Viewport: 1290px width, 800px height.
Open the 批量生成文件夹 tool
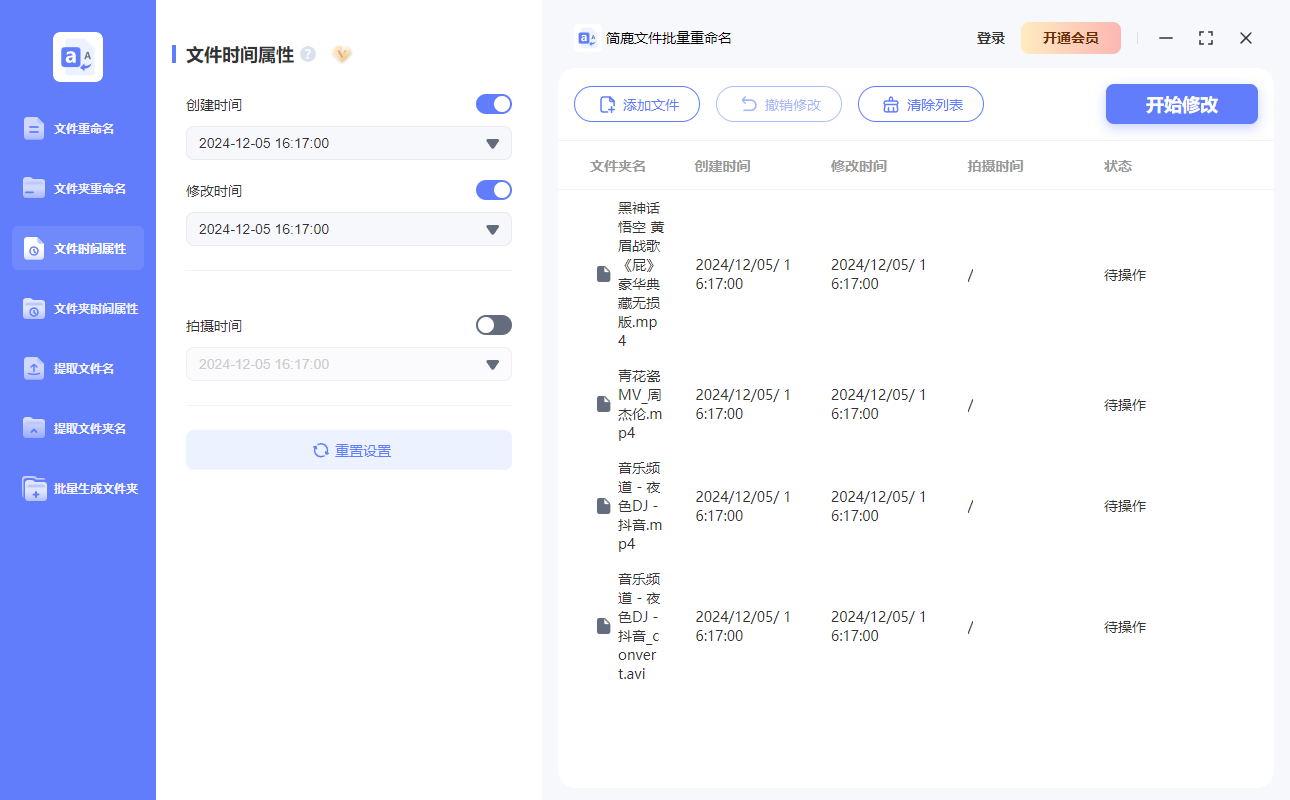77,488
